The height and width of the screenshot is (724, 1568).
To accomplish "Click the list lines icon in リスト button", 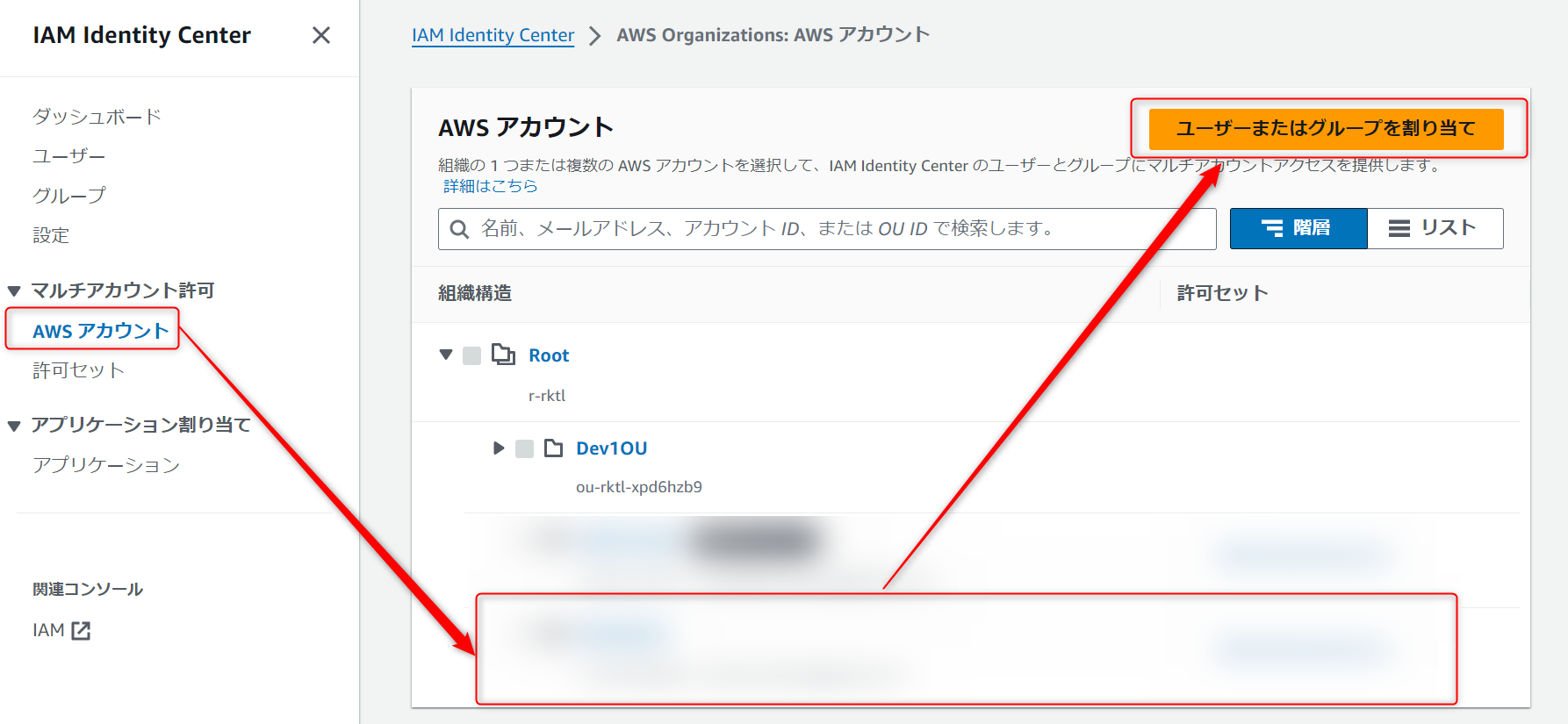I will (x=1399, y=228).
